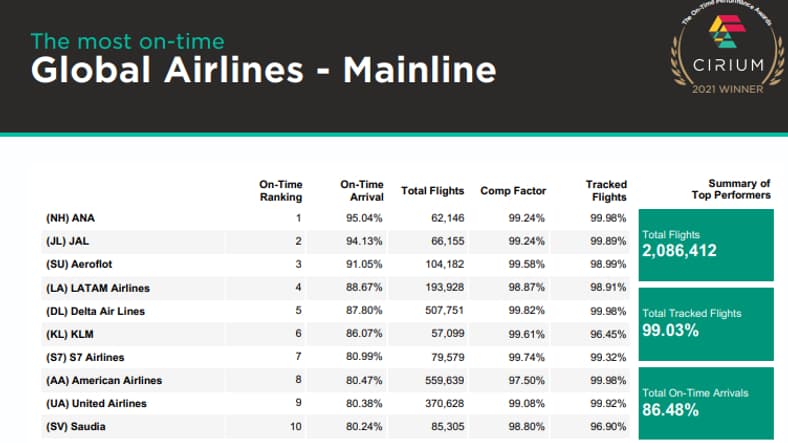Viewport: 788px width, 443px height.
Task: Click the (S7) S7 Airlines entry
Action: [x=87, y=357]
